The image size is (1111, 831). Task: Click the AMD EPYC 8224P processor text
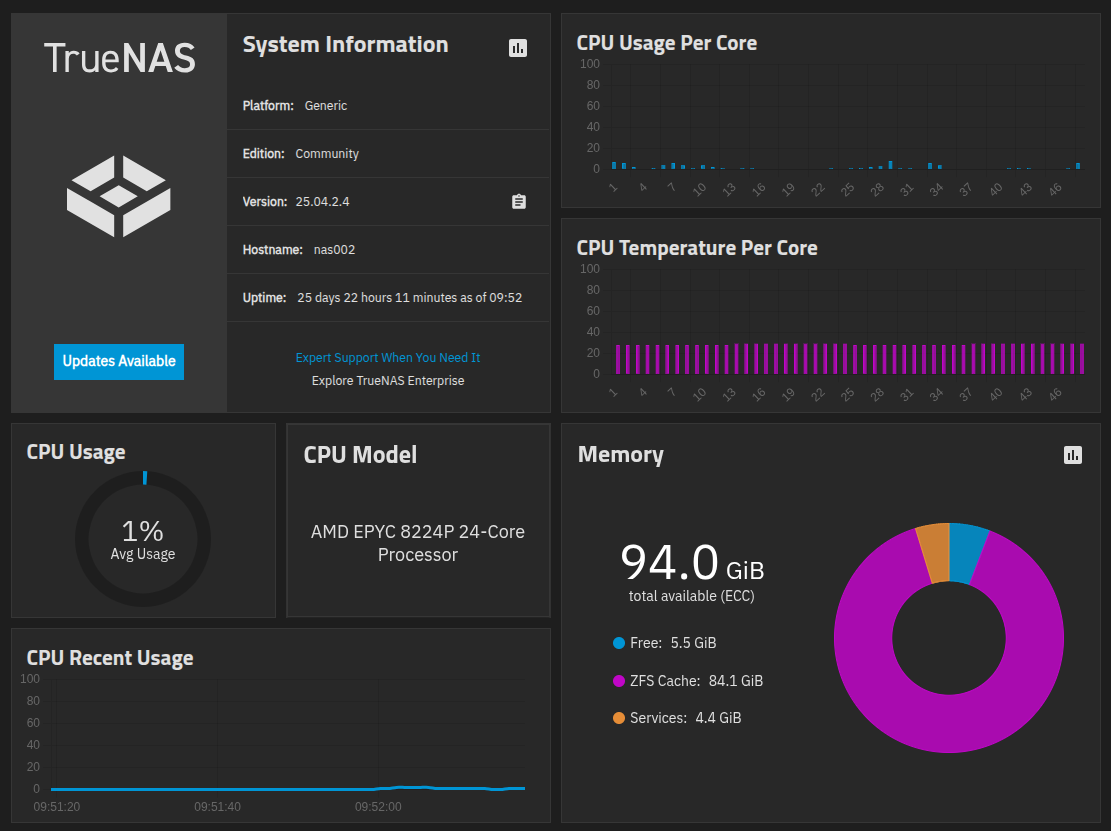pos(418,543)
